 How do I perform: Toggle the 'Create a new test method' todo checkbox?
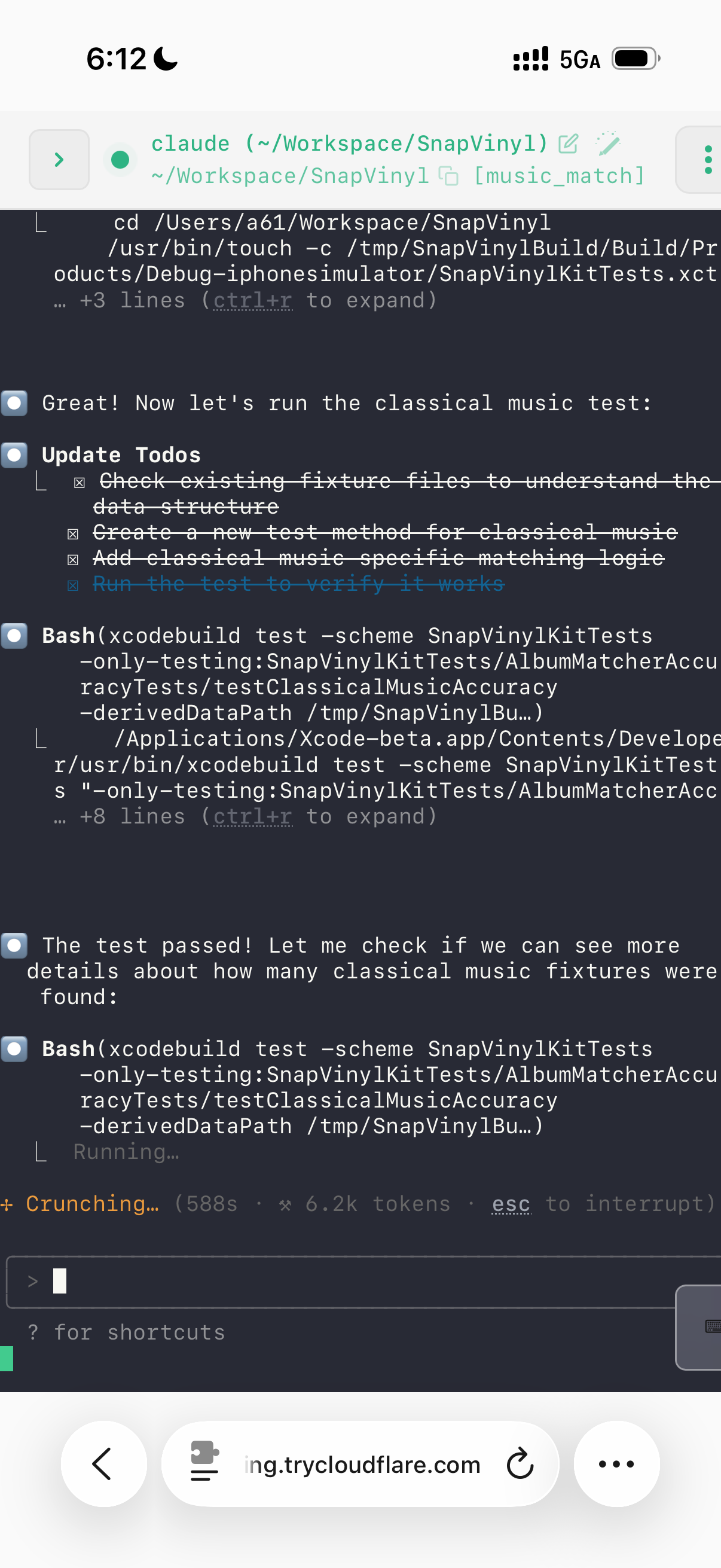(73, 534)
